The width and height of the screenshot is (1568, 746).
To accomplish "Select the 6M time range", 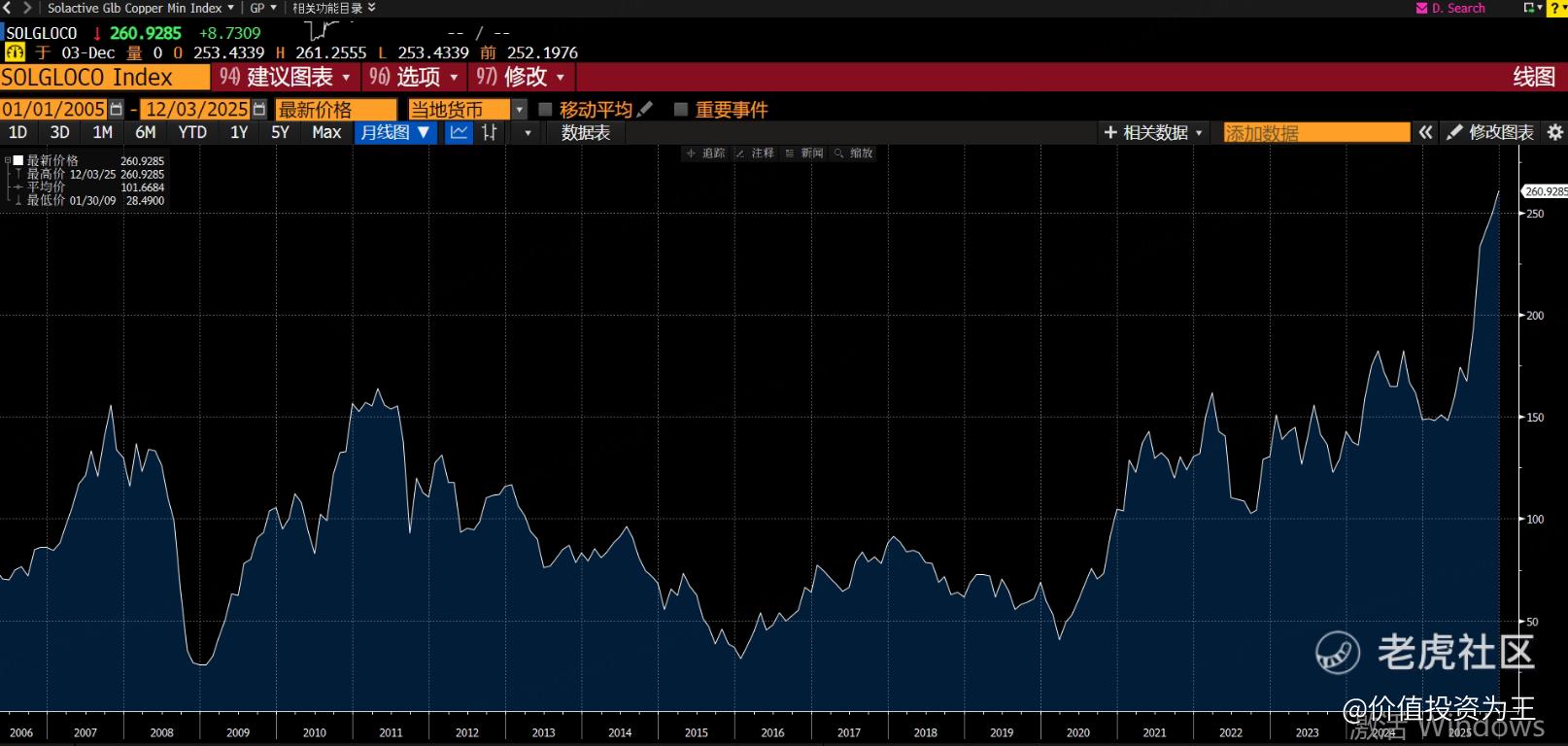I will pyautogui.click(x=145, y=132).
